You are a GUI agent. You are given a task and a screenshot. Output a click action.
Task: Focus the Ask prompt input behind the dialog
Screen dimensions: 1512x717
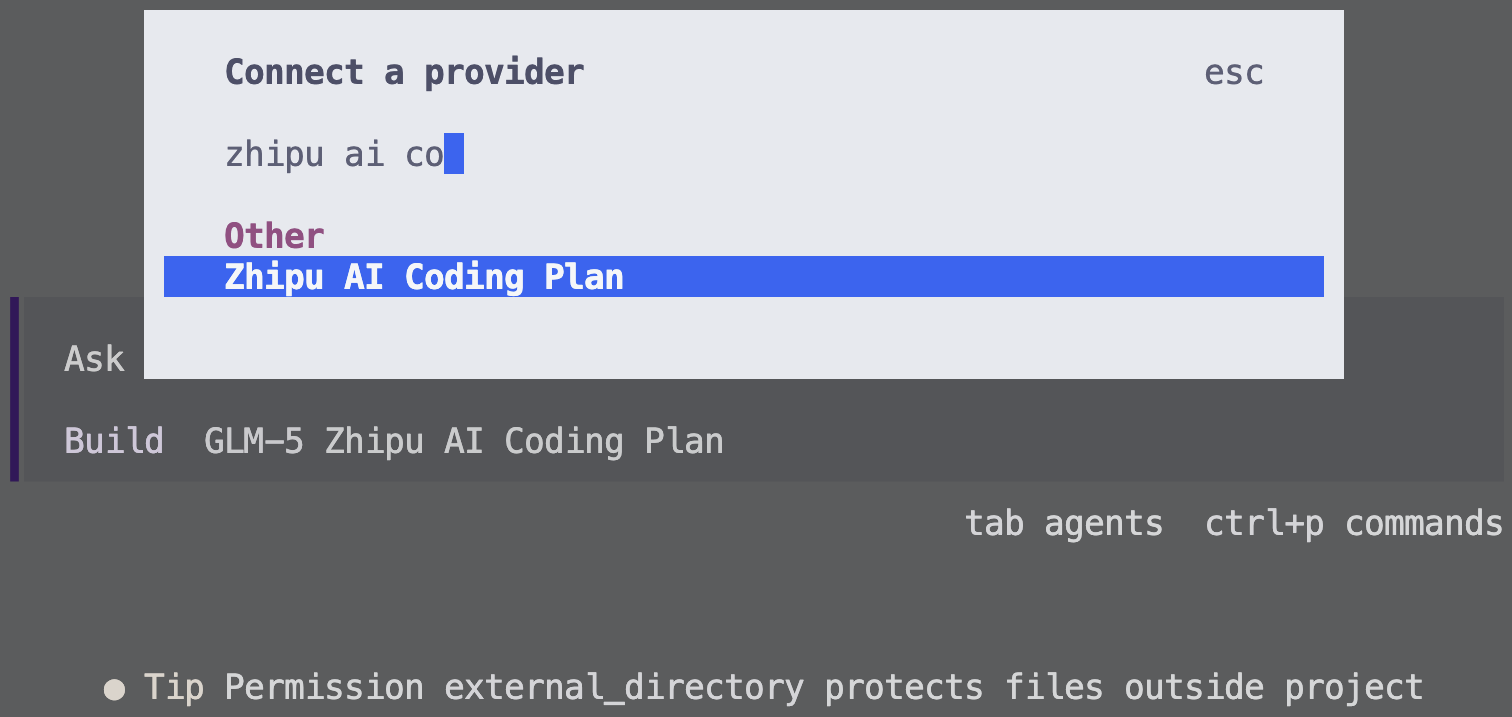(94, 359)
